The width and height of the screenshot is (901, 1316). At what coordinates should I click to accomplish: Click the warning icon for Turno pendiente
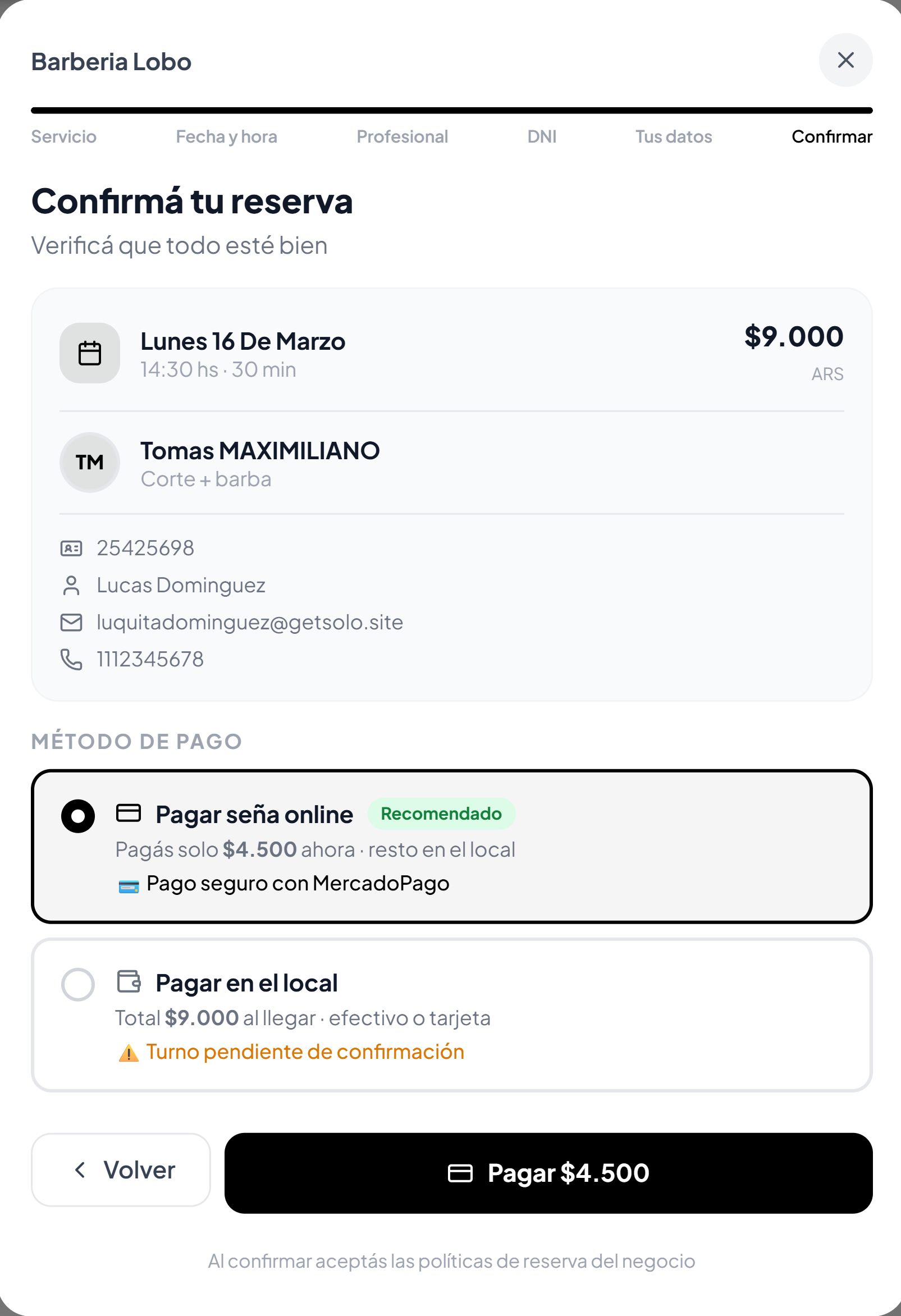[x=129, y=1052]
